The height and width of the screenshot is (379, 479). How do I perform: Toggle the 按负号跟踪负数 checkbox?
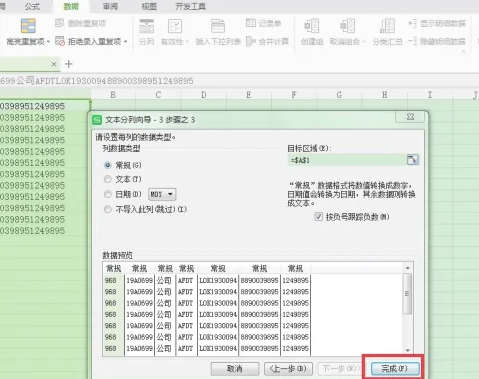(x=318, y=217)
